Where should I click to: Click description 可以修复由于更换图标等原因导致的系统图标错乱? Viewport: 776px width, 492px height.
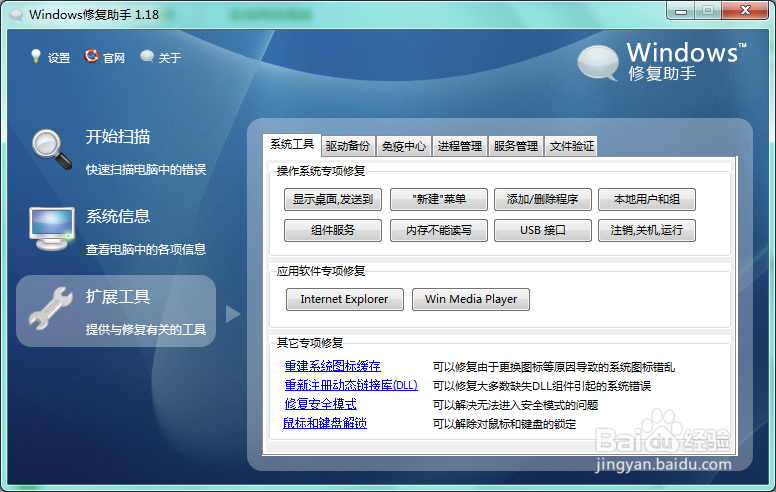554,367
